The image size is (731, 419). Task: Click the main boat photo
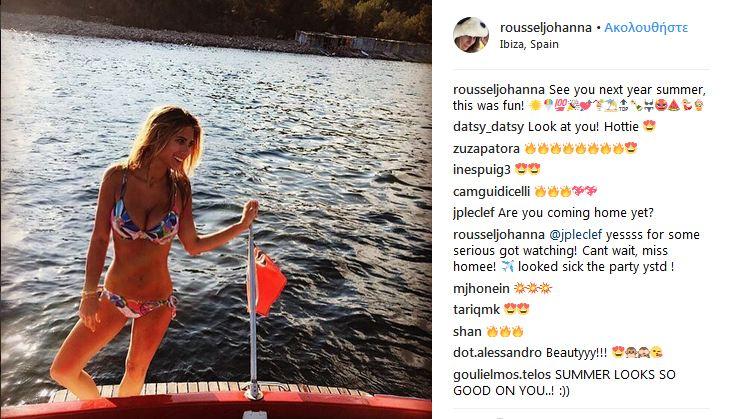(216, 209)
